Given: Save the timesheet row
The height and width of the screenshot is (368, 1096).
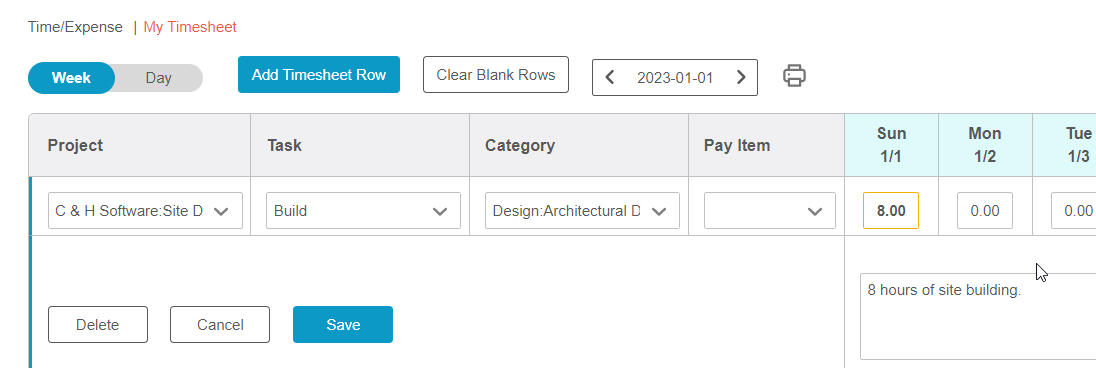Looking at the screenshot, I should [342, 325].
